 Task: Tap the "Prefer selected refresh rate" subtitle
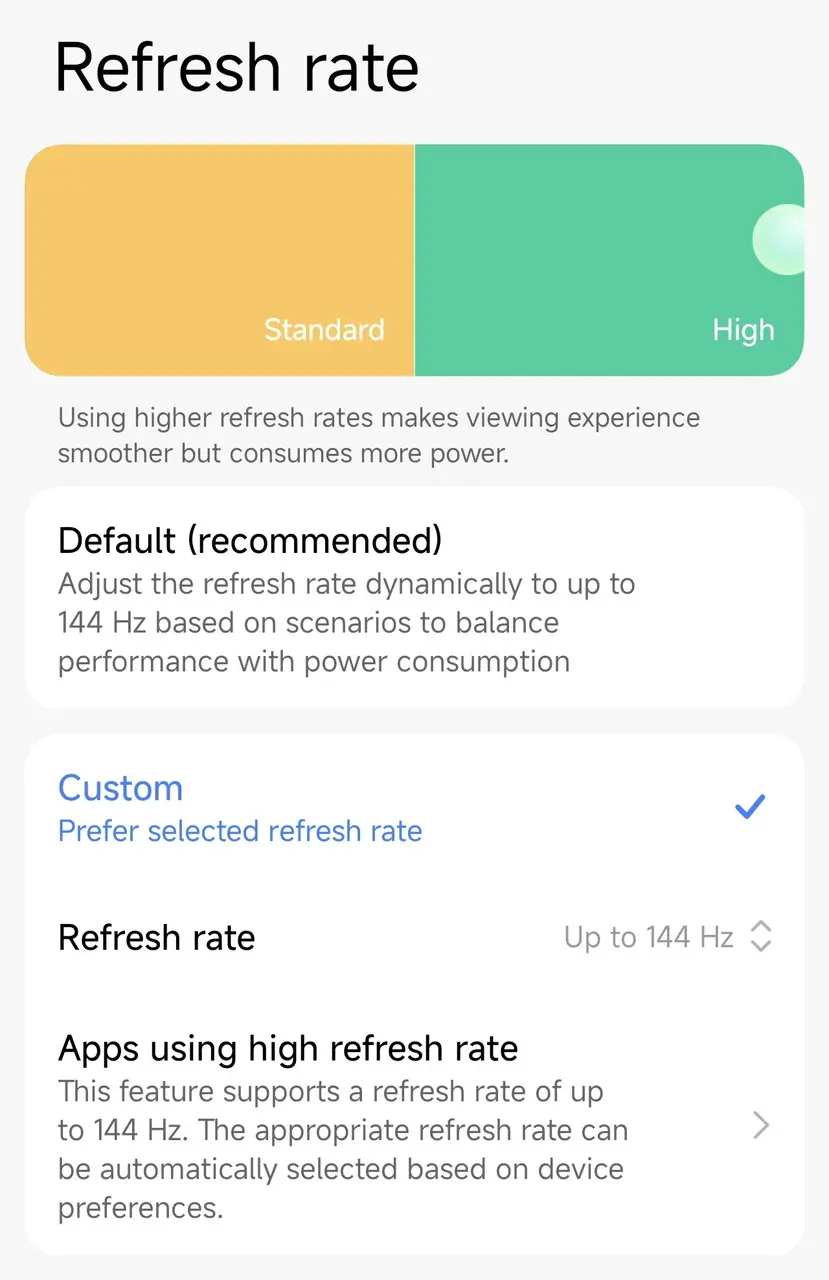click(240, 831)
